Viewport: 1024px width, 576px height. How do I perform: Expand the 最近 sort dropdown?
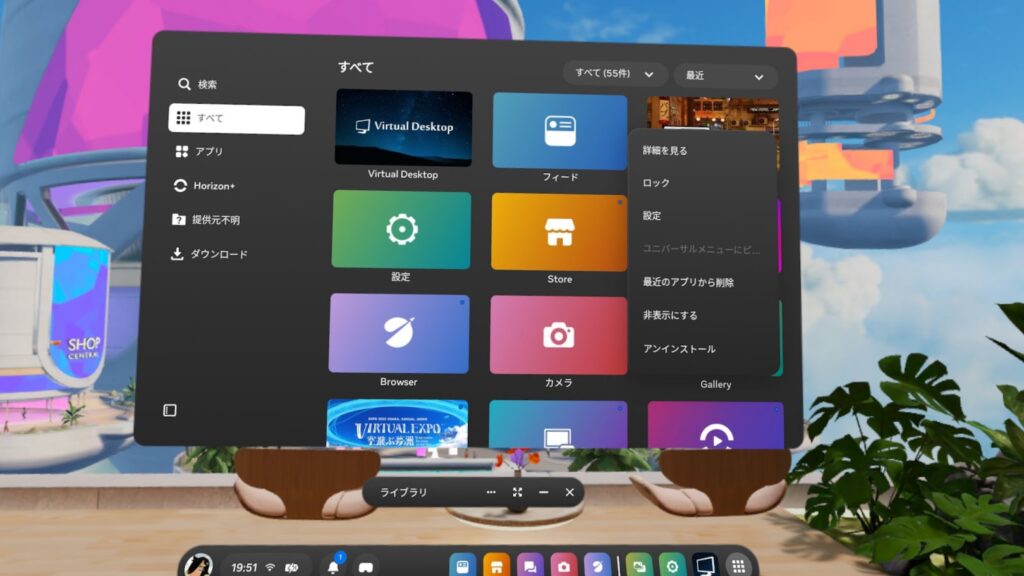(x=725, y=76)
